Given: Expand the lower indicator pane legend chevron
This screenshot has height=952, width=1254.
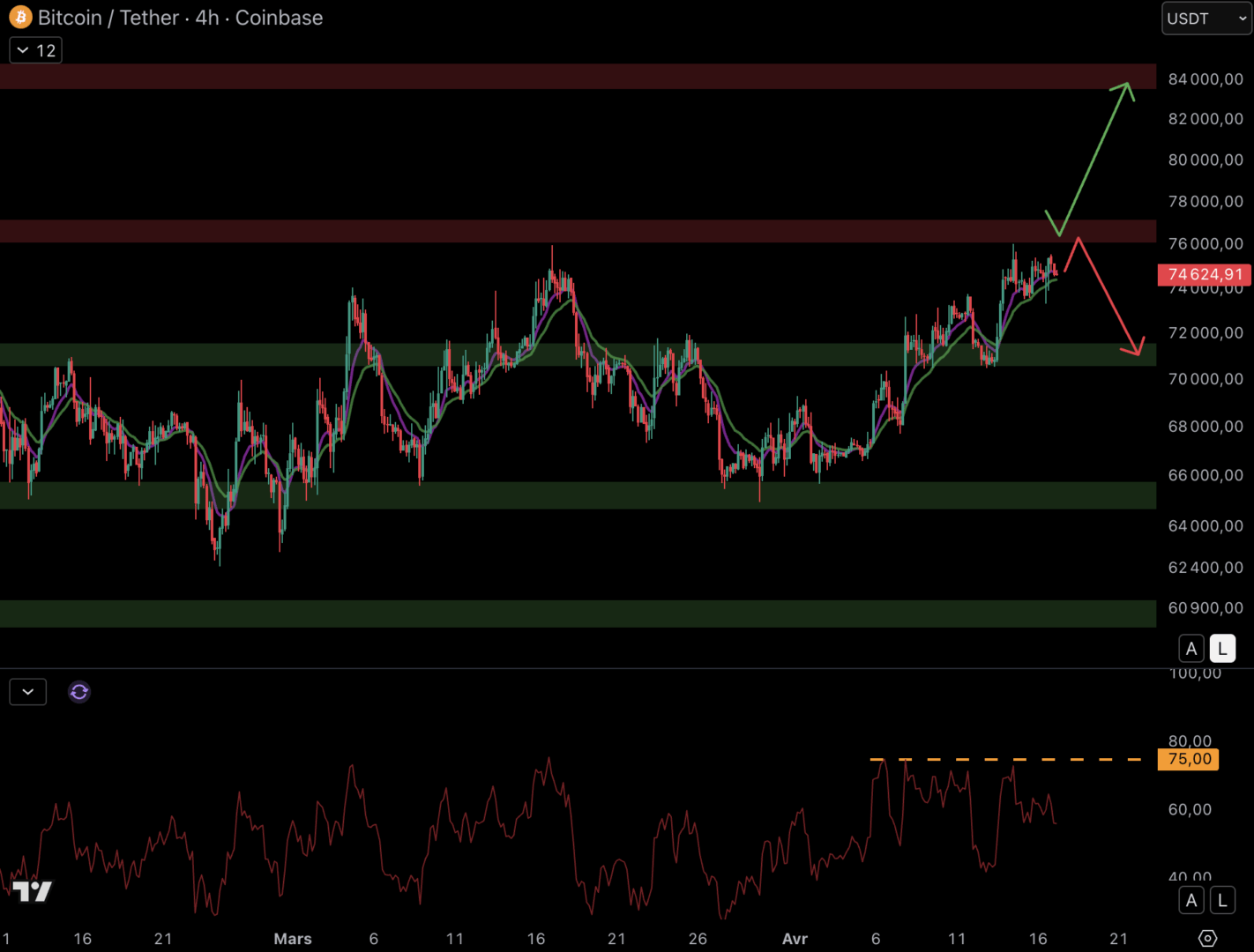Looking at the screenshot, I should [x=28, y=692].
